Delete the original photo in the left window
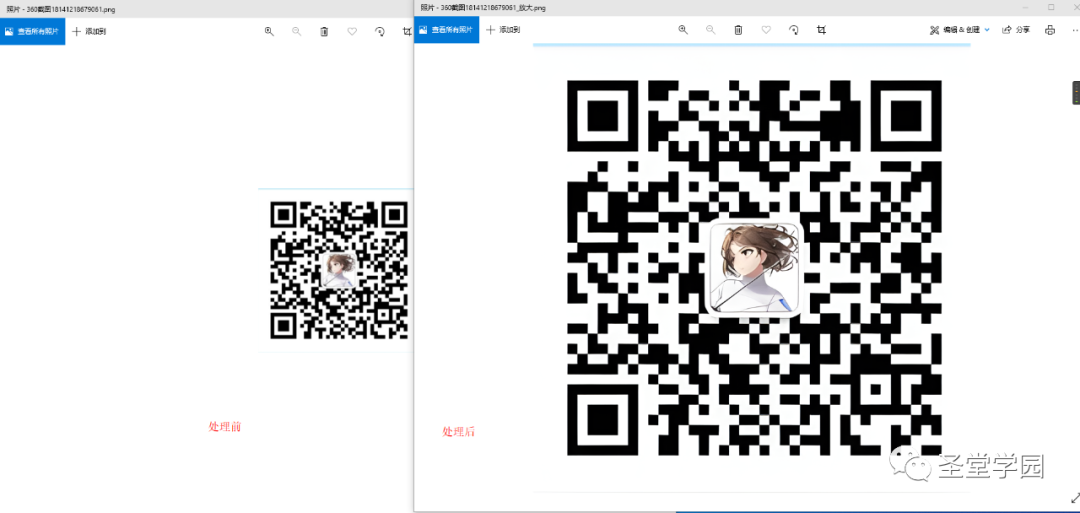Viewport: 1080px width, 513px height. pyautogui.click(x=324, y=31)
